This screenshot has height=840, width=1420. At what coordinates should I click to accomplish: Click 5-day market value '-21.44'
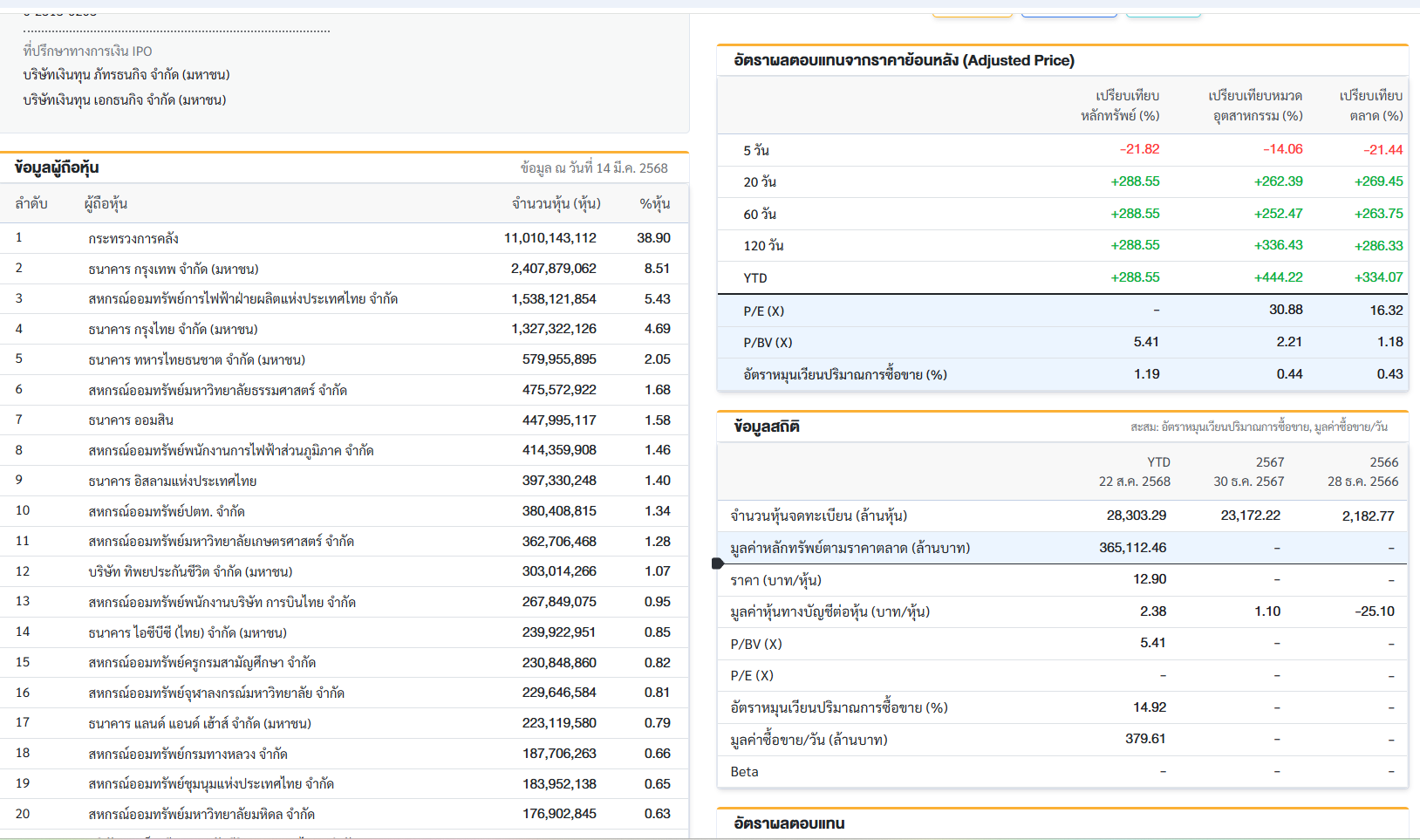point(1382,150)
